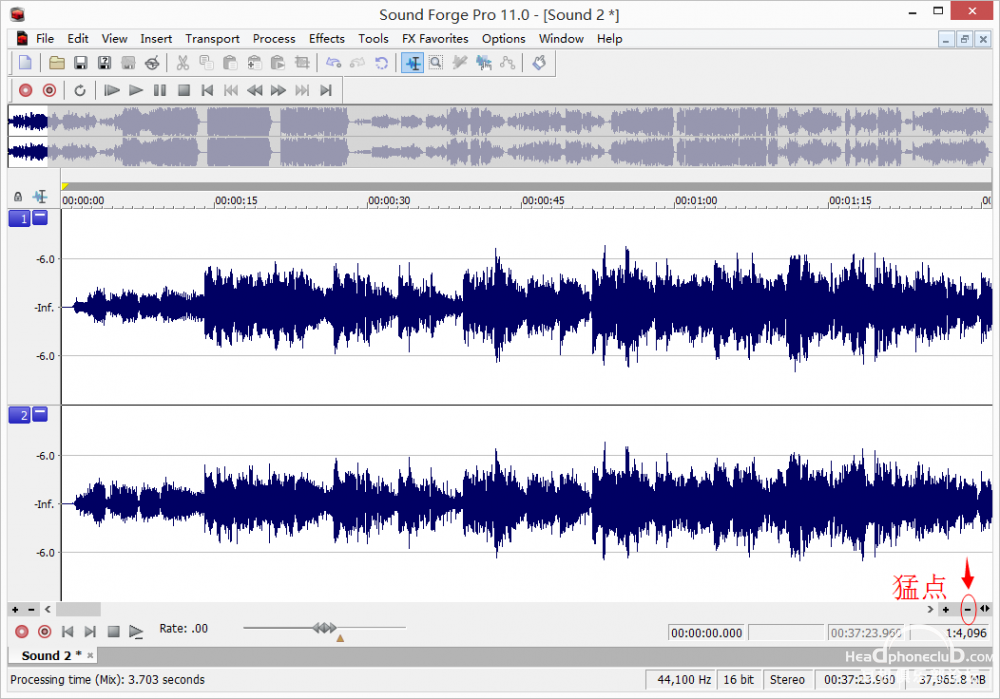Click the Save As floppy icon with question mark
This screenshot has width=1000, height=699.
pyautogui.click(x=104, y=63)
